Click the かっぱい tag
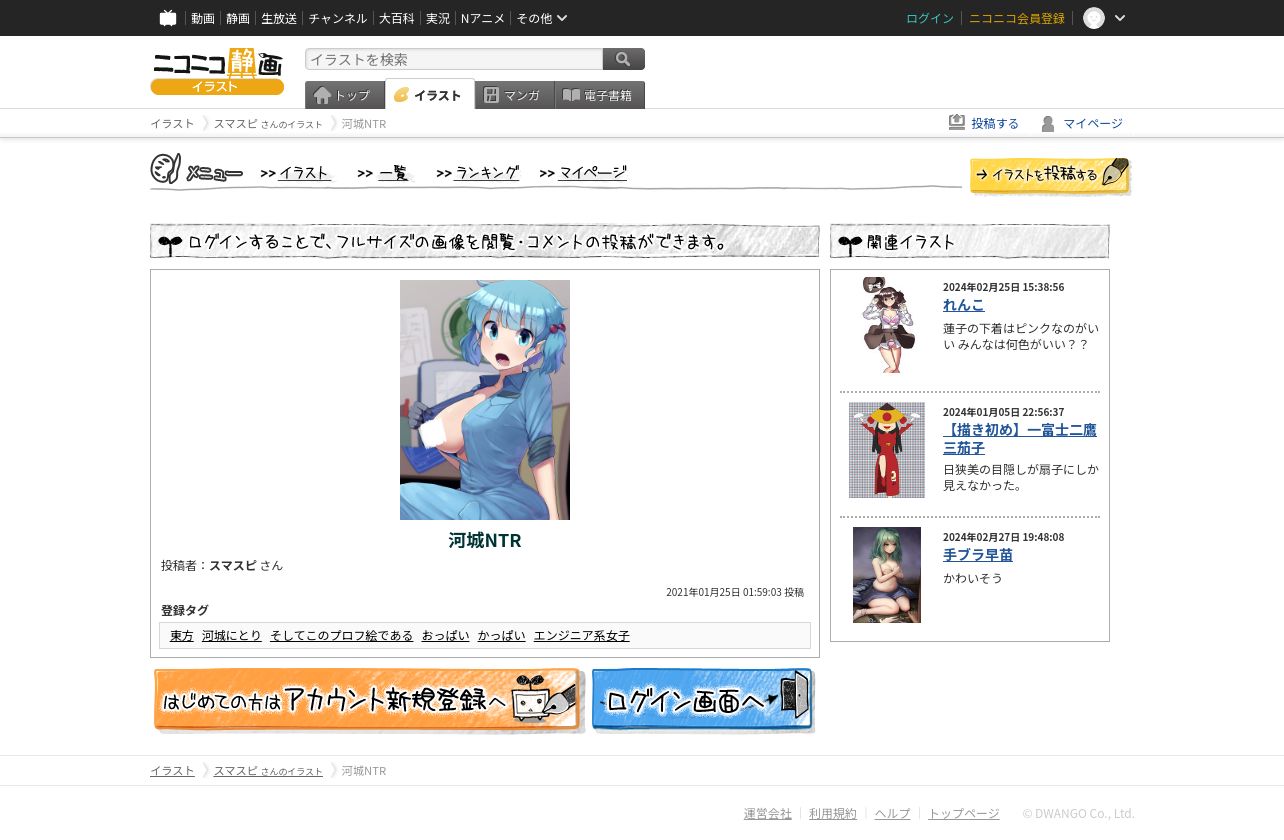 click(501, 635)
